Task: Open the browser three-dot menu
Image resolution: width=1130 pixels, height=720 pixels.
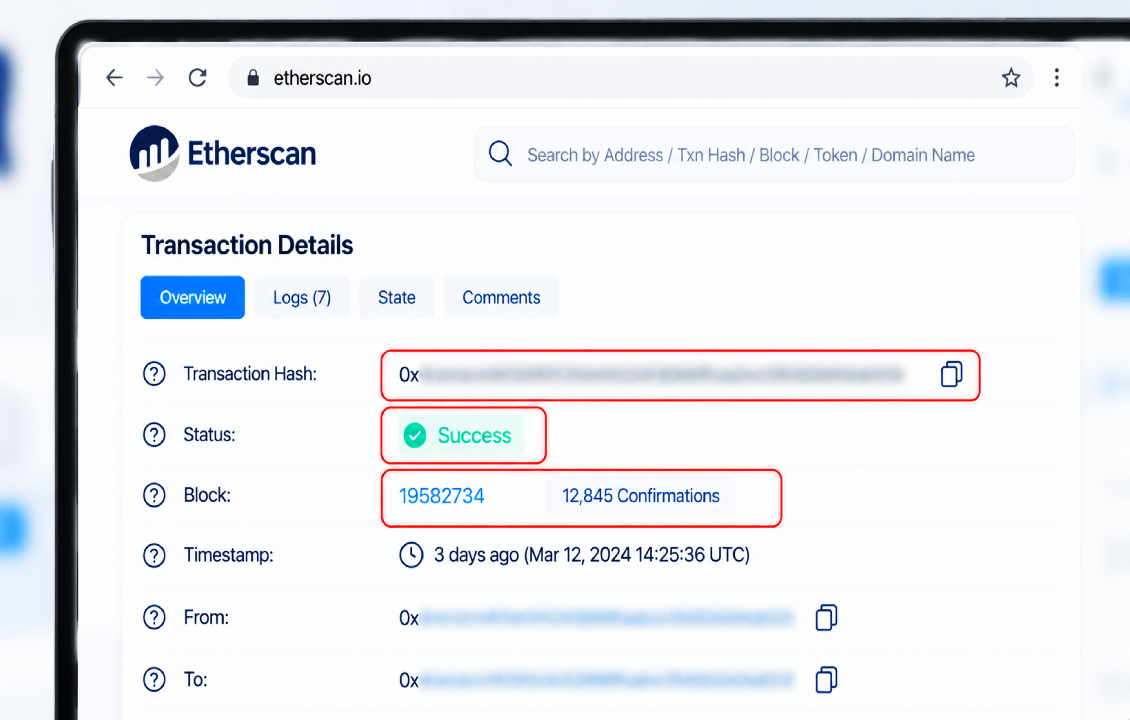Action: coord(1056,77)
